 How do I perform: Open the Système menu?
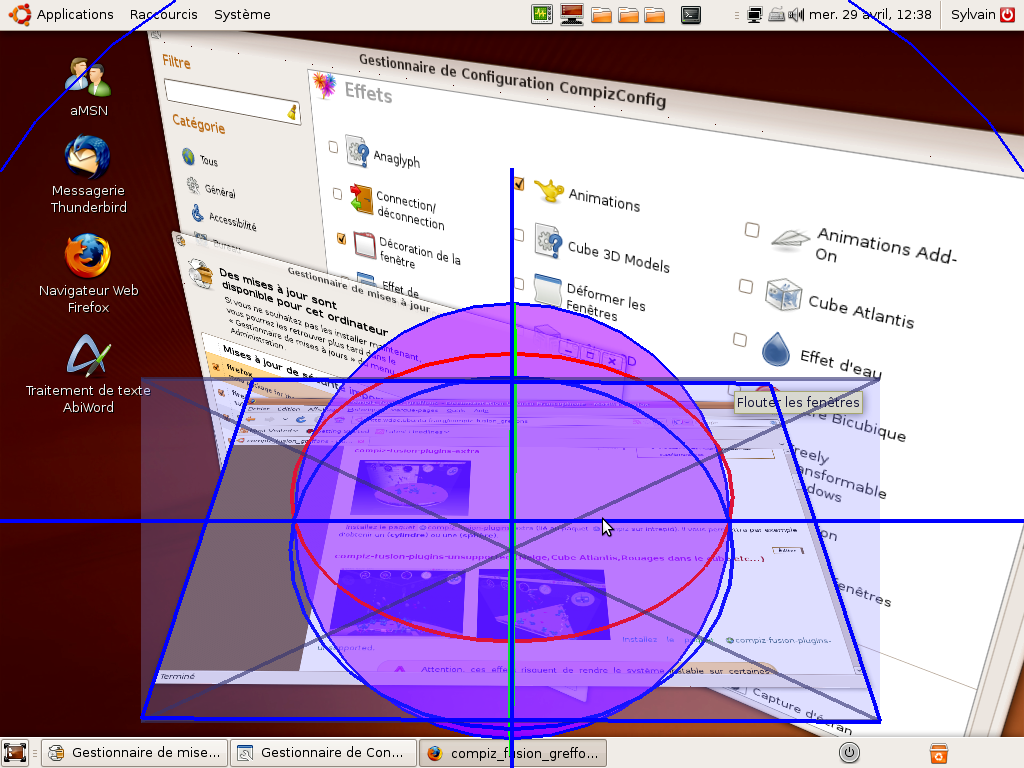242,14
